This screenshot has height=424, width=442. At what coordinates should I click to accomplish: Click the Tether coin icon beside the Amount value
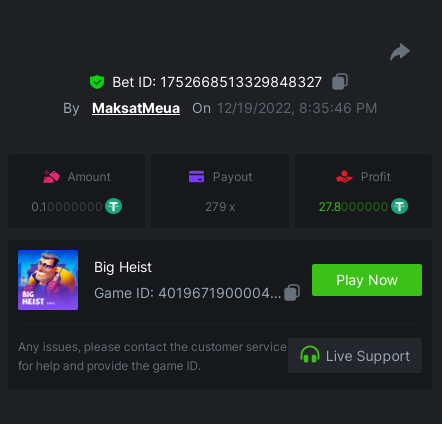114,206
